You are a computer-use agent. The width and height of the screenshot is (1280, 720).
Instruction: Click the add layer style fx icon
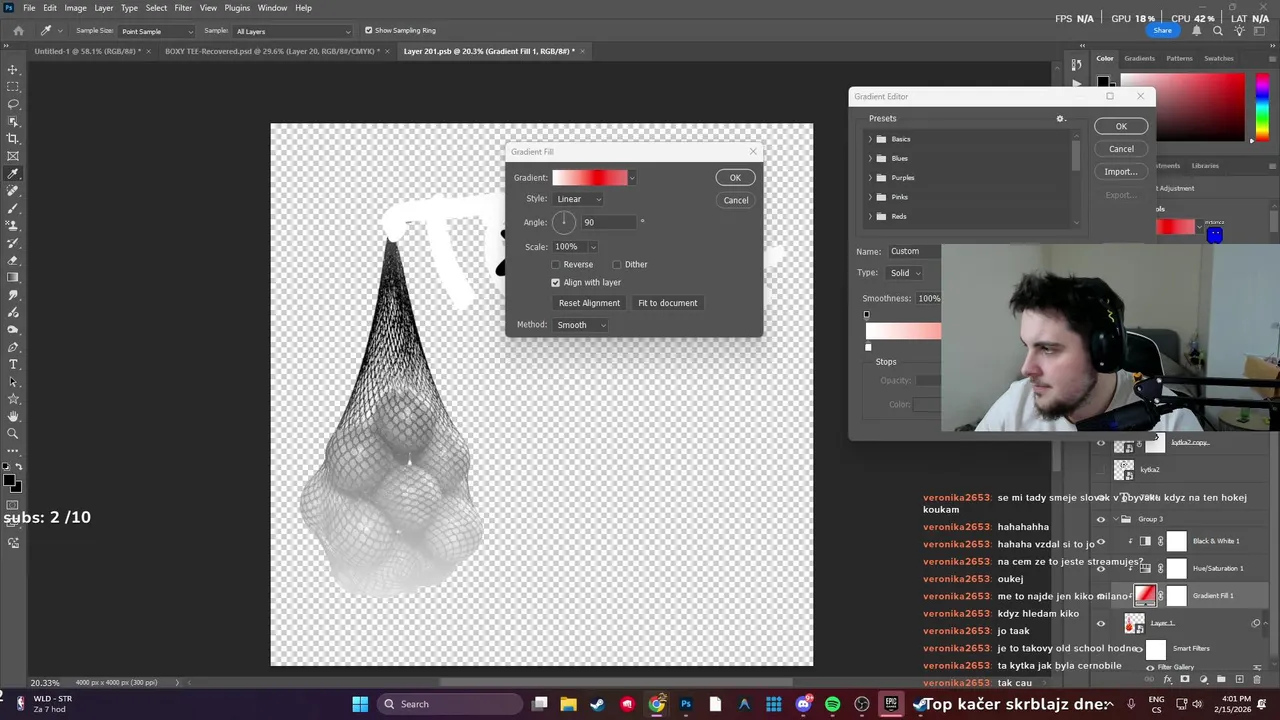[1167, 679]
